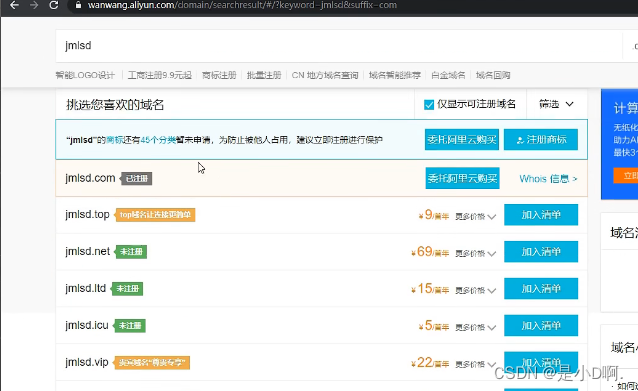Viewport: 638px width, 391px height.
Task: Click the 挑选您喜欢的域名 heading
Action: 115,105
